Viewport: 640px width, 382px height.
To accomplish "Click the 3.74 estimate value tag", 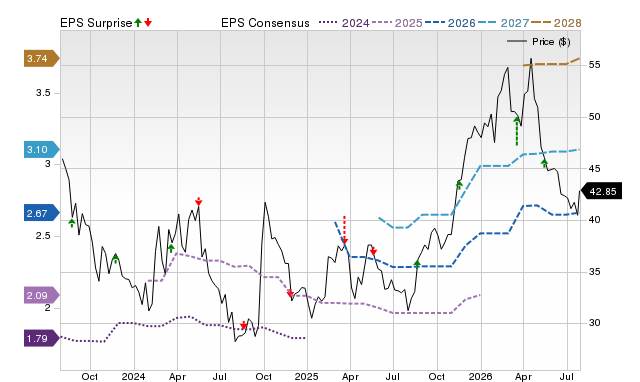I will pos(42,59).
